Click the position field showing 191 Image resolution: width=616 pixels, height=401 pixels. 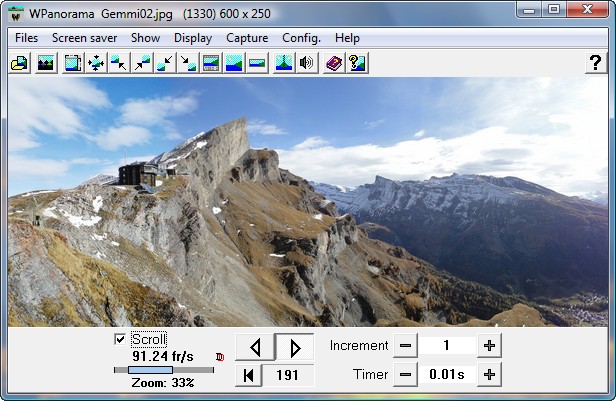(x=288, y=375)
